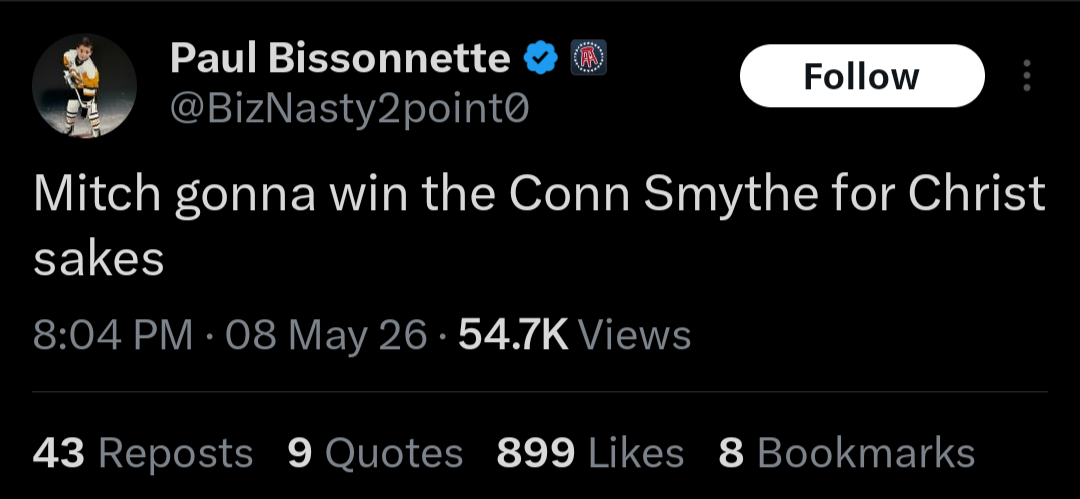Image resolution: width=1080 pixels, height=499 pixels.
Task: Click the 8:04 PM timestamp
Action: 113,336
